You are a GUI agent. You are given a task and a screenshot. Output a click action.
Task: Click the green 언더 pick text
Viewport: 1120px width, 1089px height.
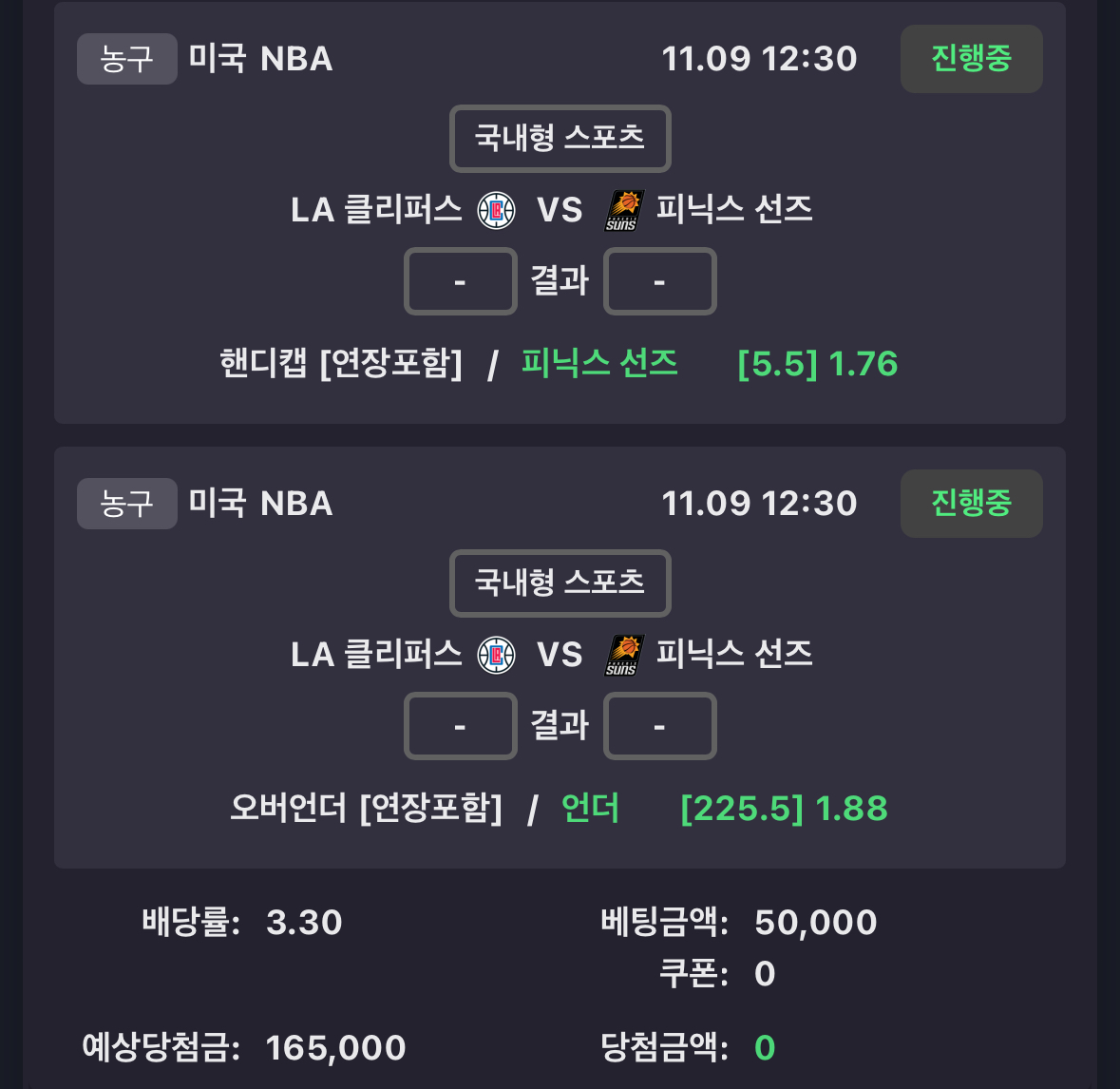tap(590, 809)
